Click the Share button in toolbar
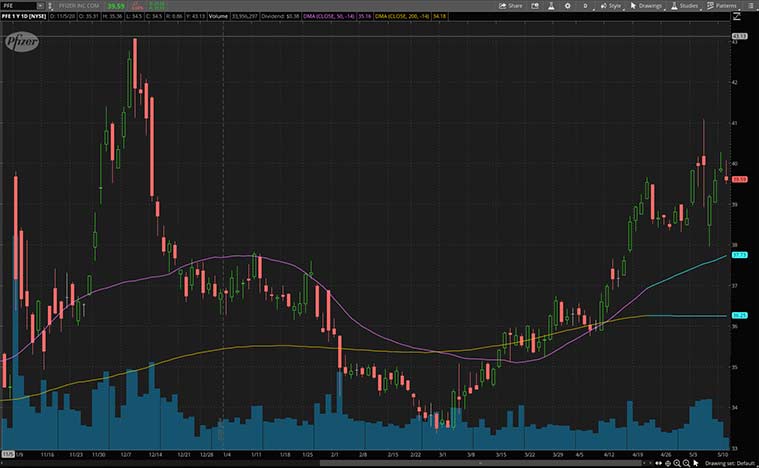This screenshot has width=759, height=468. [x=511, y=6]
